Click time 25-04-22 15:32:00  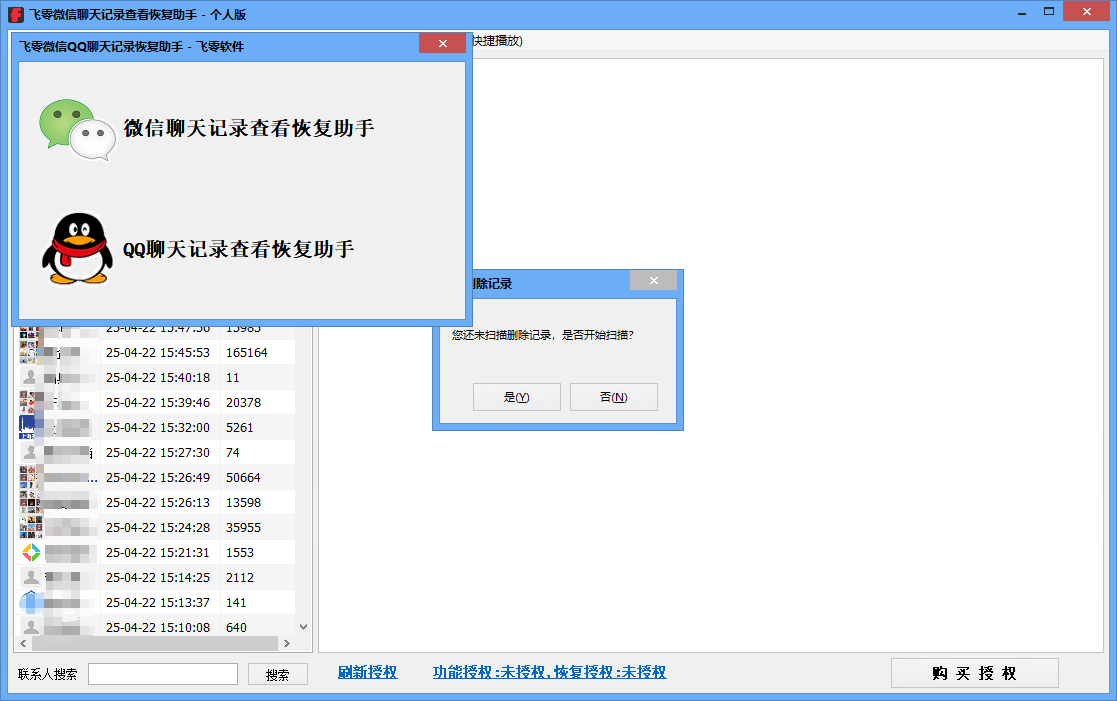point(158,427)
